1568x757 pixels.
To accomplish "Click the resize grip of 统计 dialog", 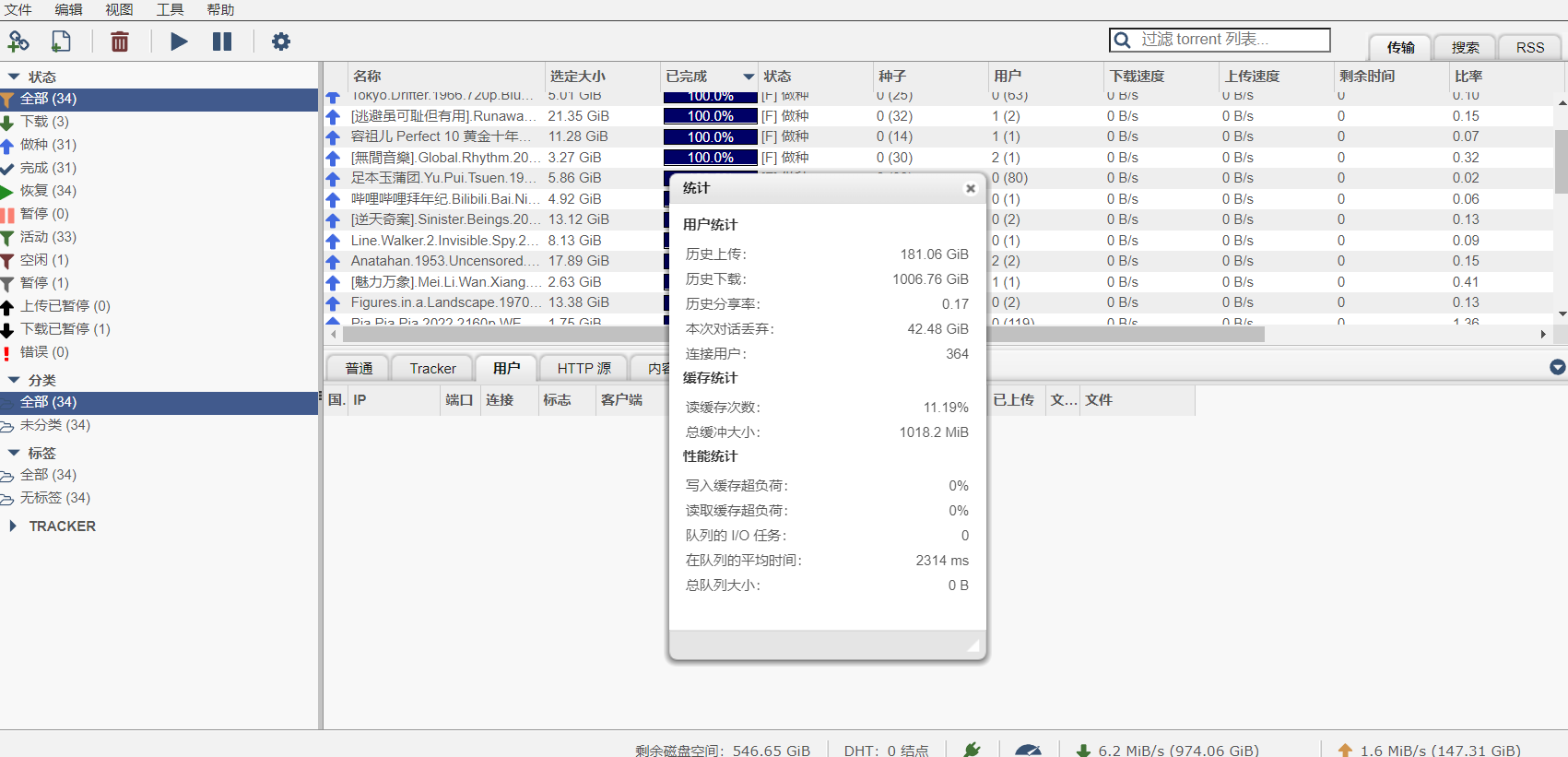I will tap(973, 645).
